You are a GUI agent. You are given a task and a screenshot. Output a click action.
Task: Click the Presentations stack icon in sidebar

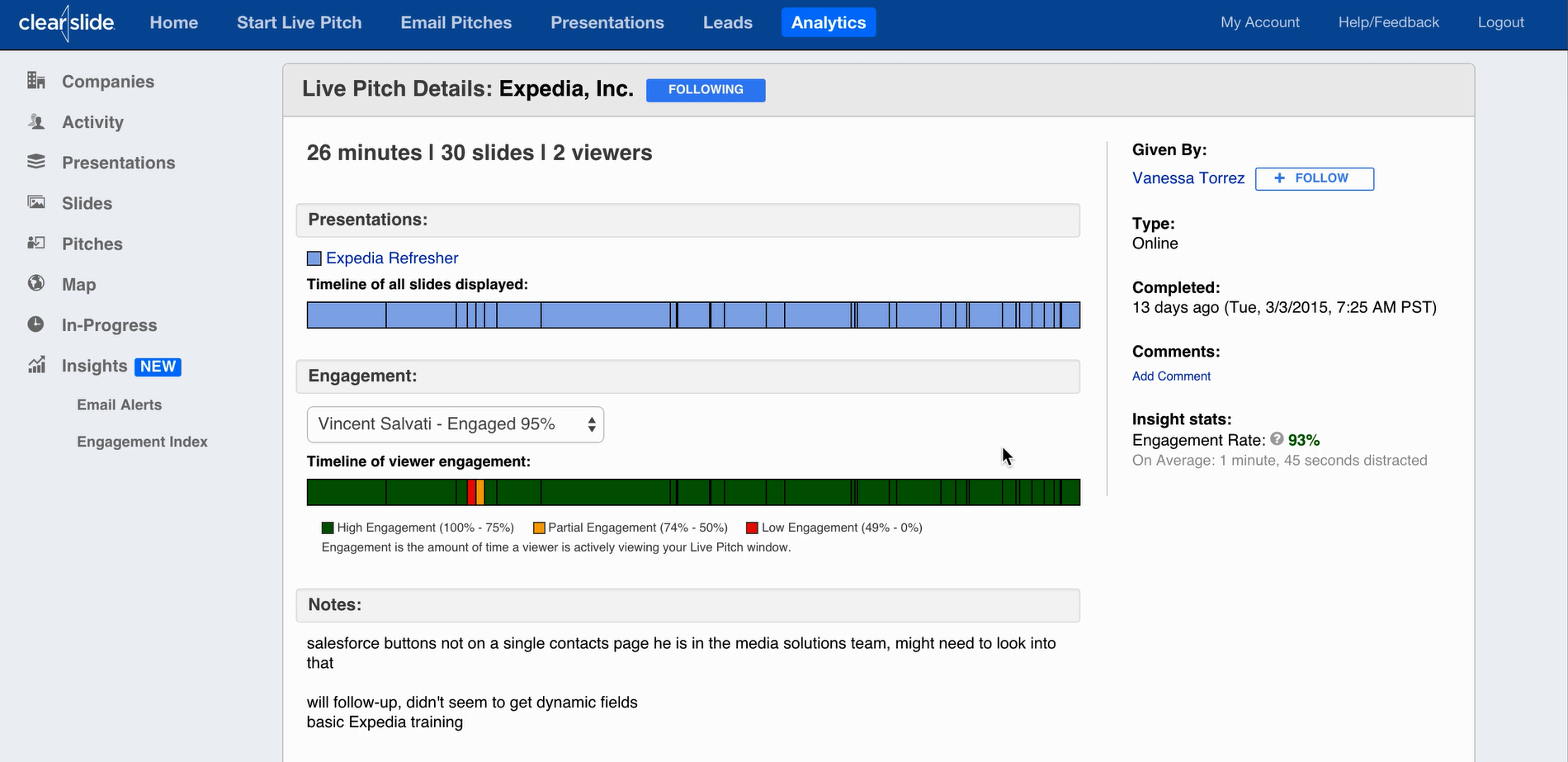point(35,162)
